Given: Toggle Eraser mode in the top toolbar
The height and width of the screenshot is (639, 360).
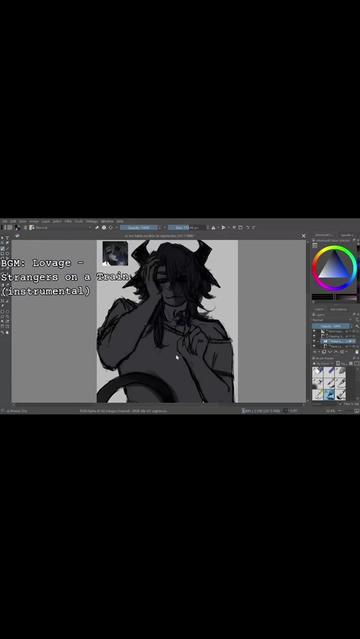Looking at the screenshot, I should [x=97, y=227].
